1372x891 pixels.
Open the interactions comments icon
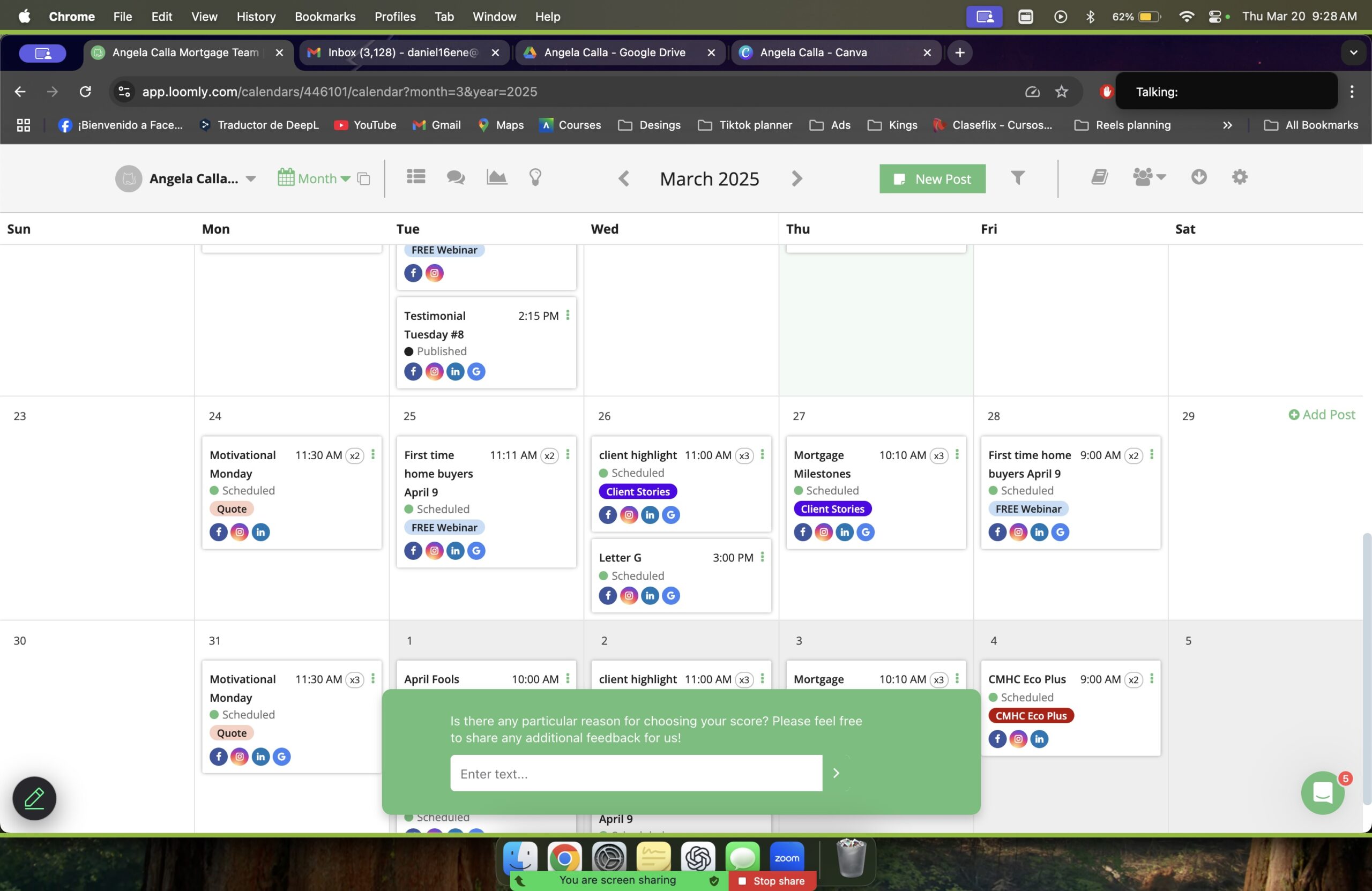tap(456, 177)
